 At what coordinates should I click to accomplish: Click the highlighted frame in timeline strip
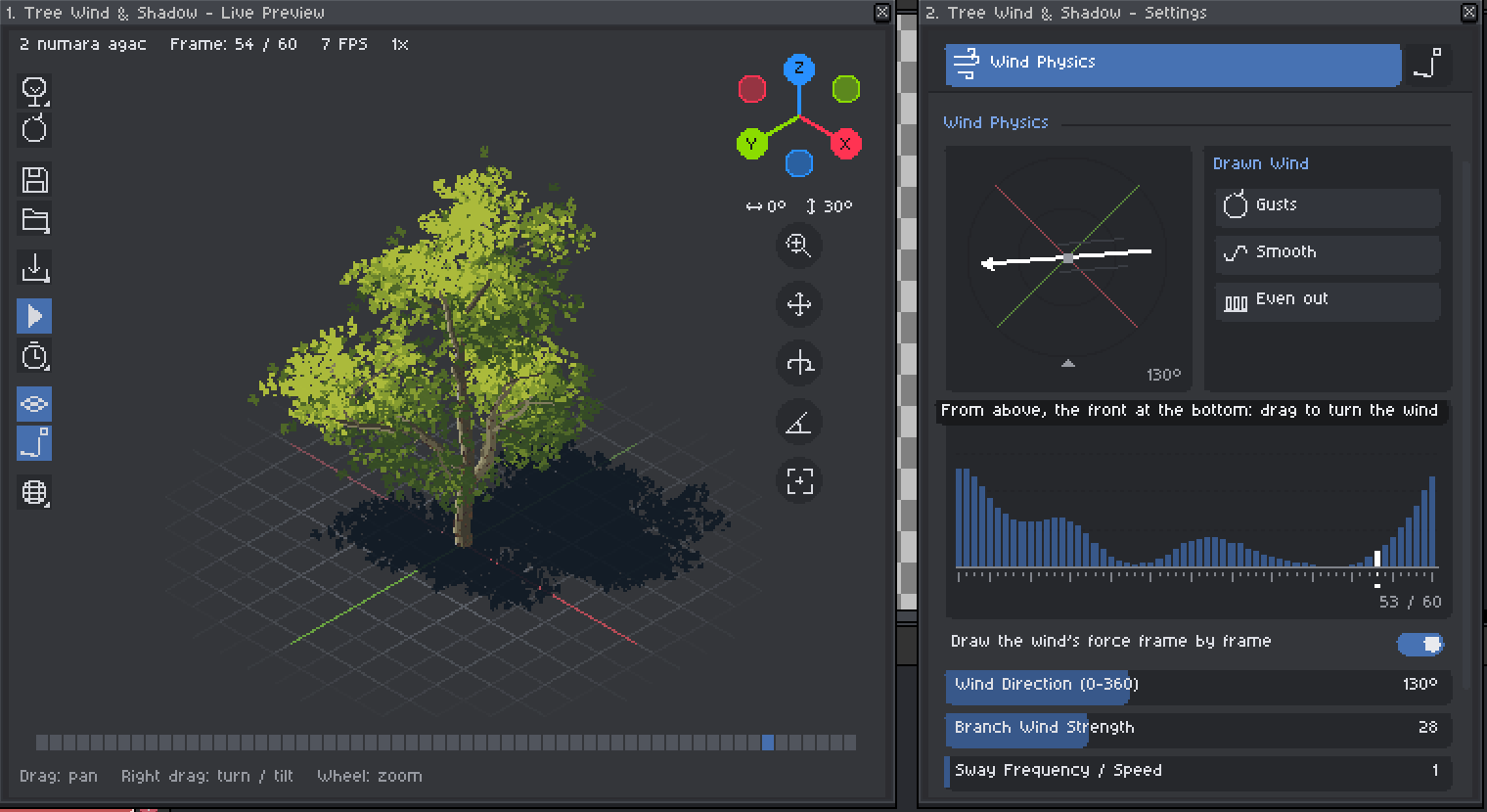coord(768,743)
